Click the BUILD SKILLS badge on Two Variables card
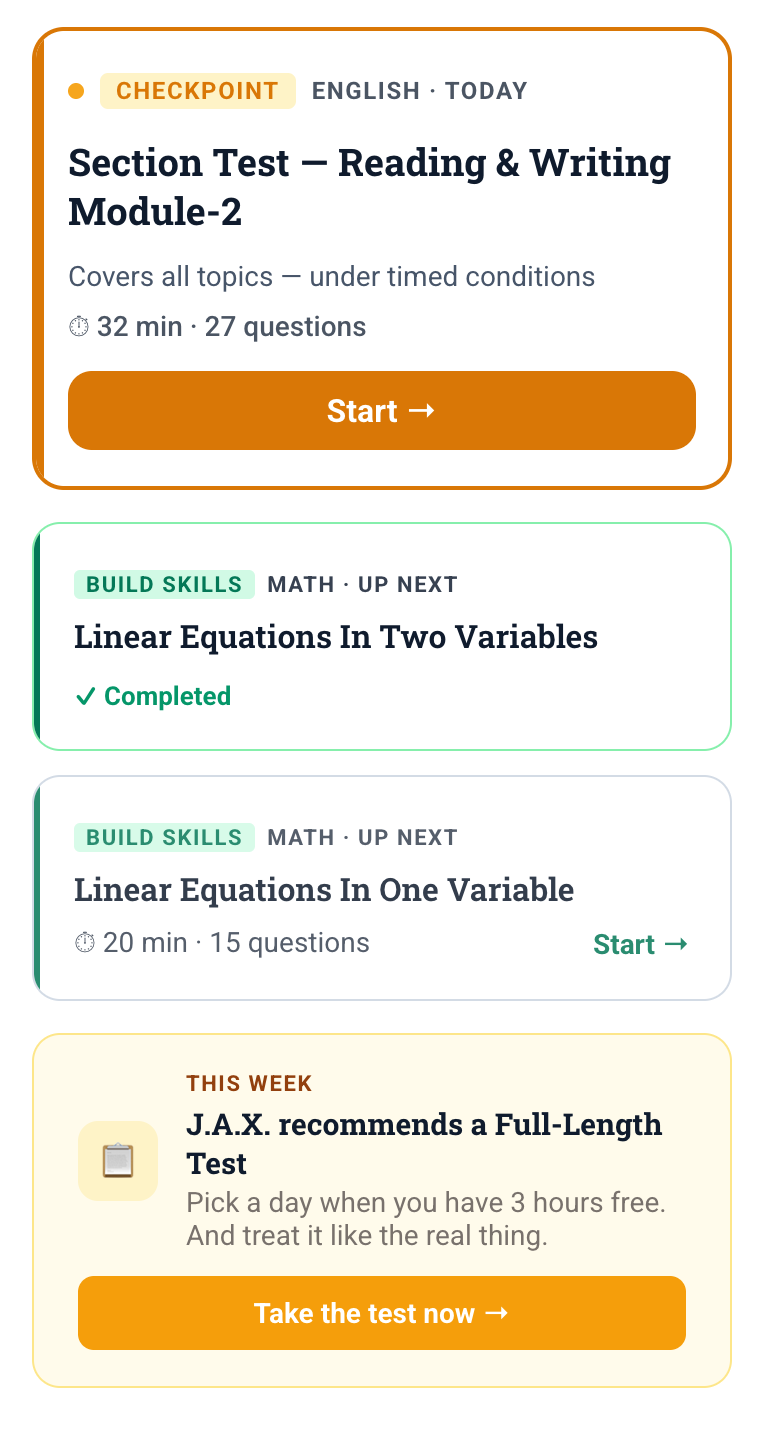This screenshot has width=764, height=1432. click(x=164, y=584)
